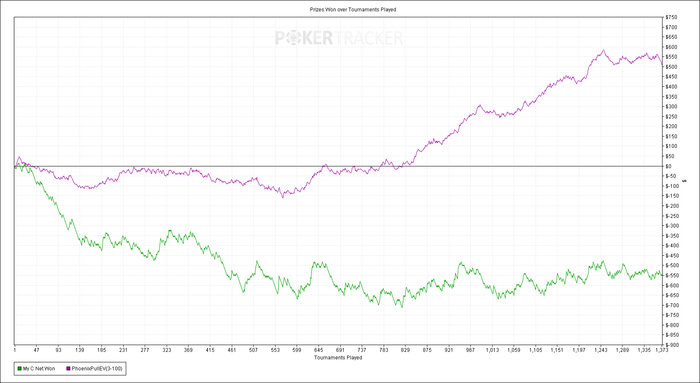Click the $ unit label beside the y-axis
The image size is (700, 383).
click(685, 181)
